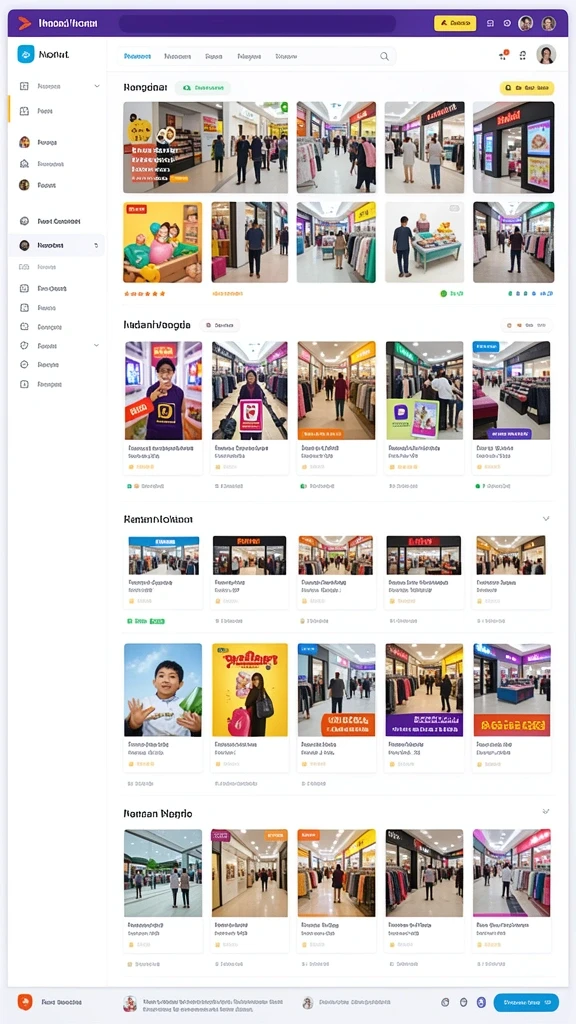Click the yellow button right of the first section title
Viewport: 576px width, 1024px height.
pyautogui.click(x=526, y=88)
